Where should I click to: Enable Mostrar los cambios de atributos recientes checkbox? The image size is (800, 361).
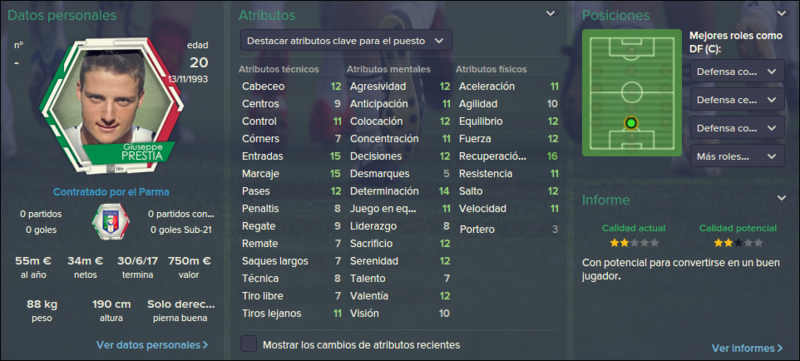(248, 344)
